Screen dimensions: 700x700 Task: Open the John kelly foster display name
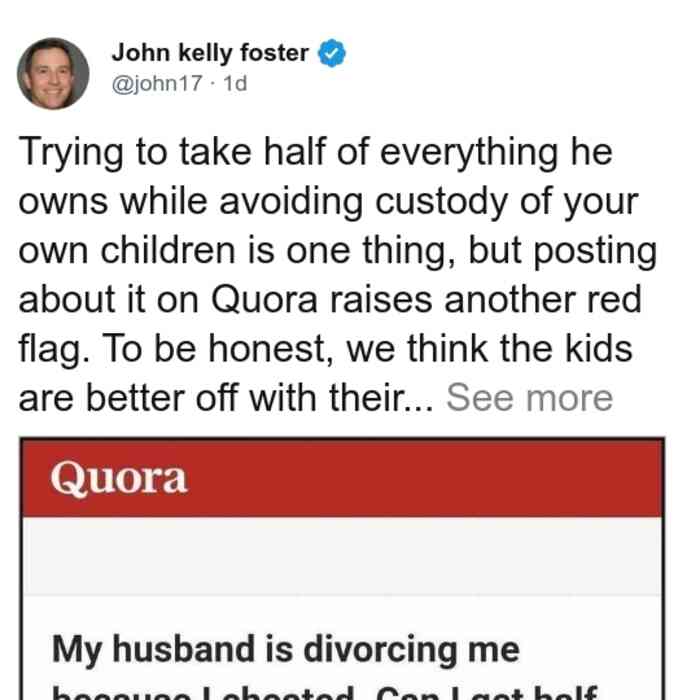pos(210,53)
